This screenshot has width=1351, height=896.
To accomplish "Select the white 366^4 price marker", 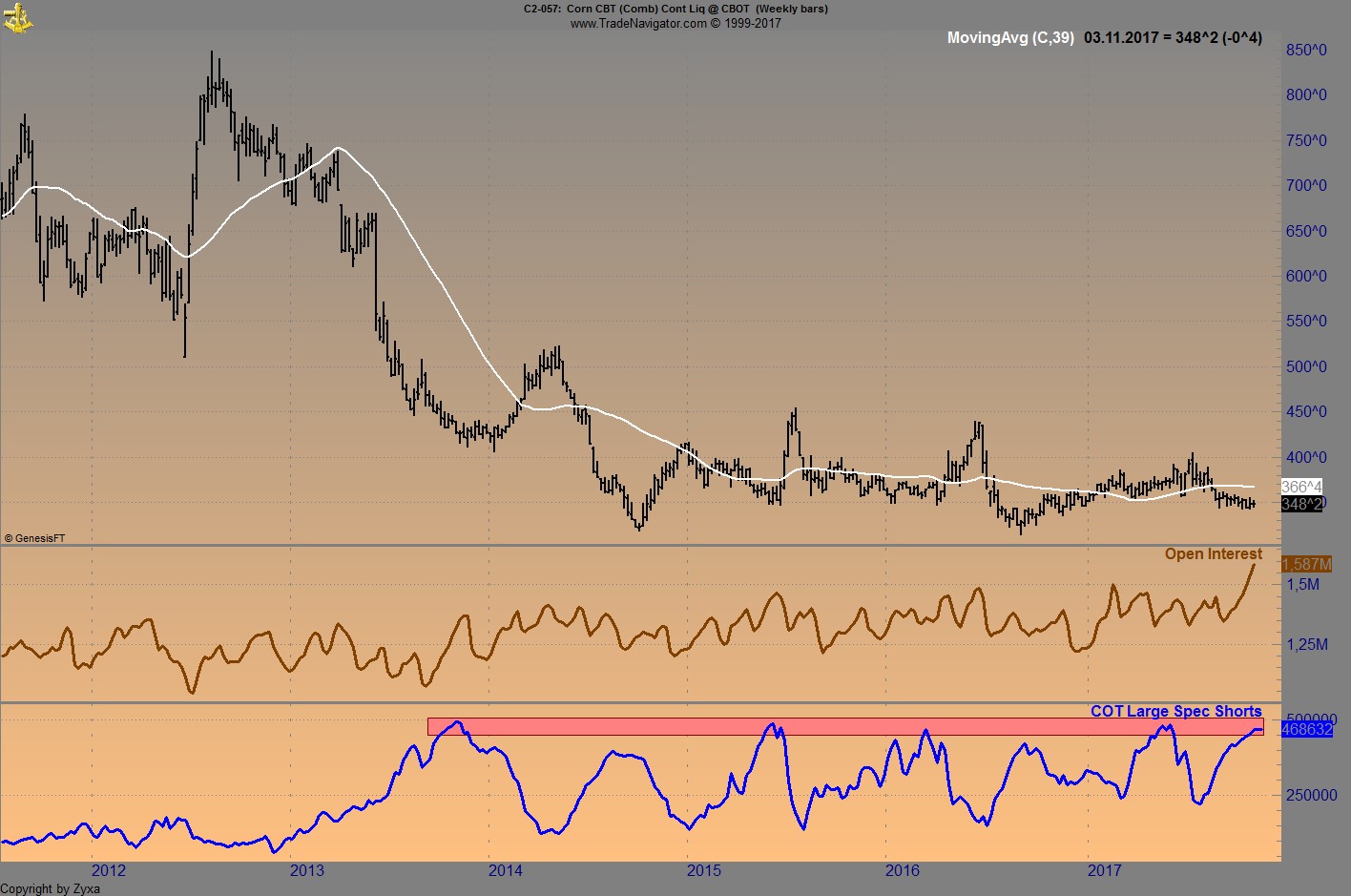I will [x=1300, y=486].
